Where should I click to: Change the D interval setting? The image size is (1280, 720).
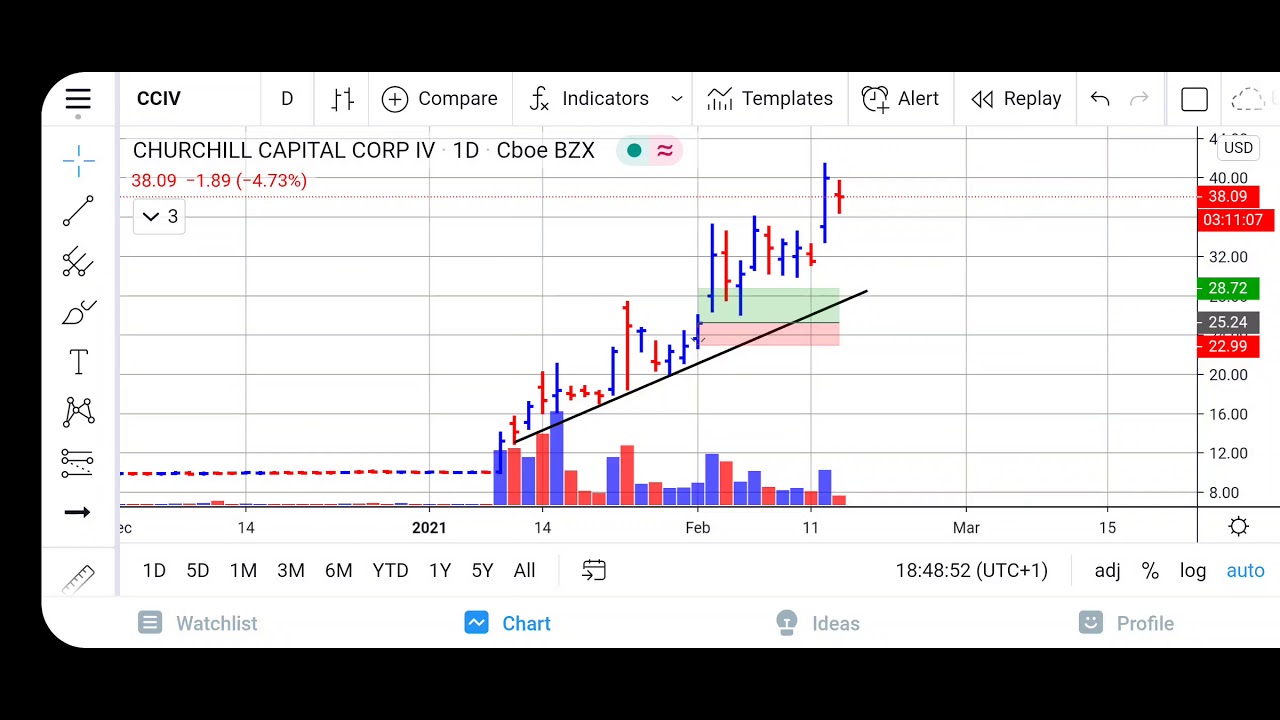click(x=287, y=98)
